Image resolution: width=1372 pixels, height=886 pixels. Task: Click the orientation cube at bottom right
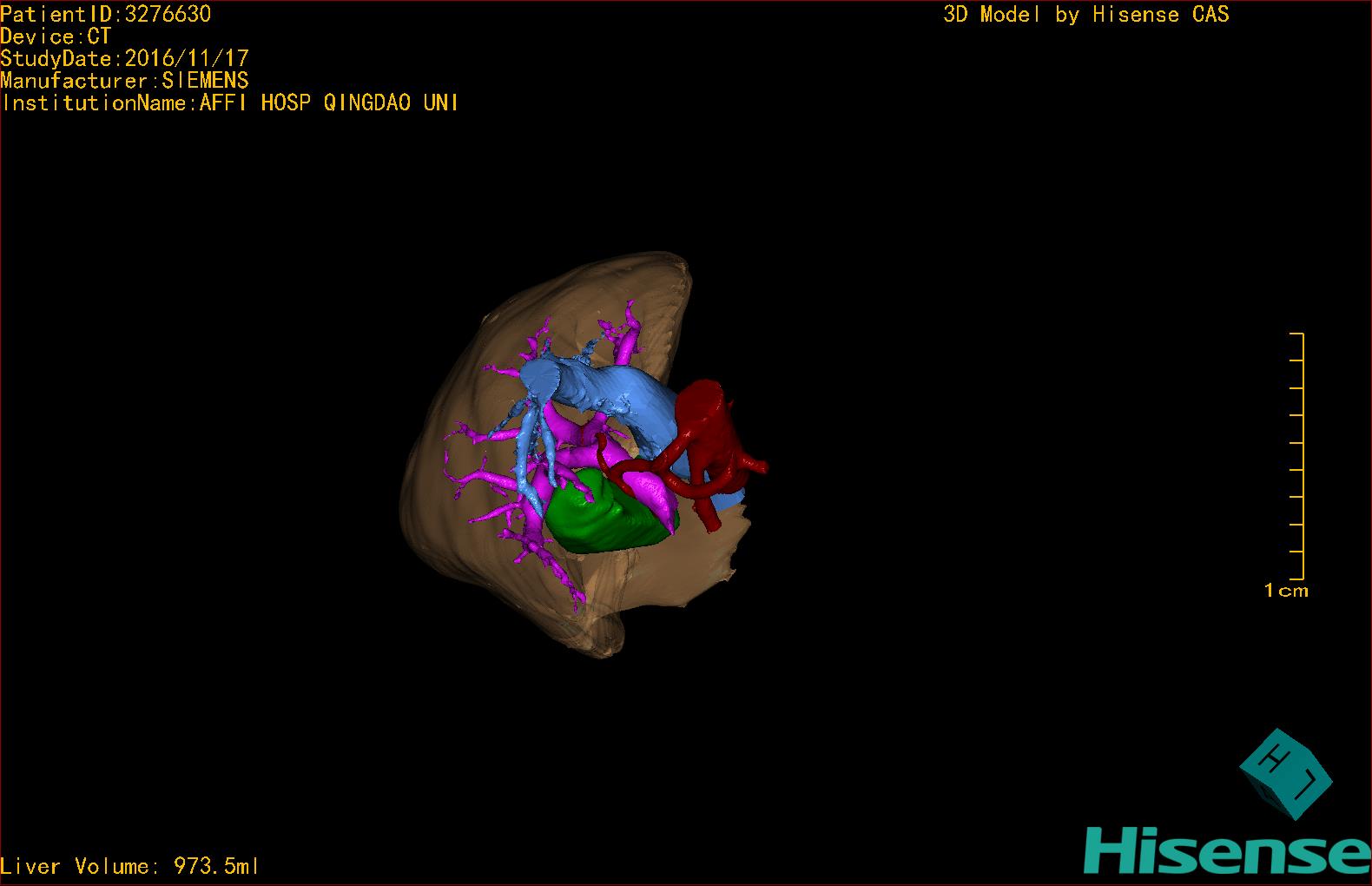pyautogui.click(x=1285, y=774)
